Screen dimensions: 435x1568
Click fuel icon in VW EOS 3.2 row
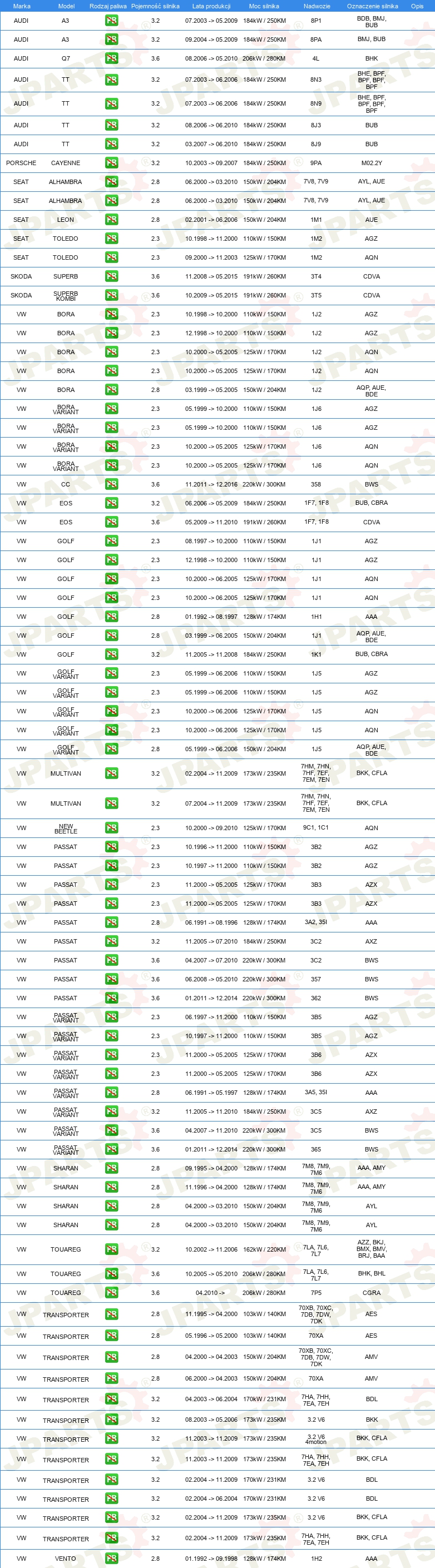click(111, 503)
